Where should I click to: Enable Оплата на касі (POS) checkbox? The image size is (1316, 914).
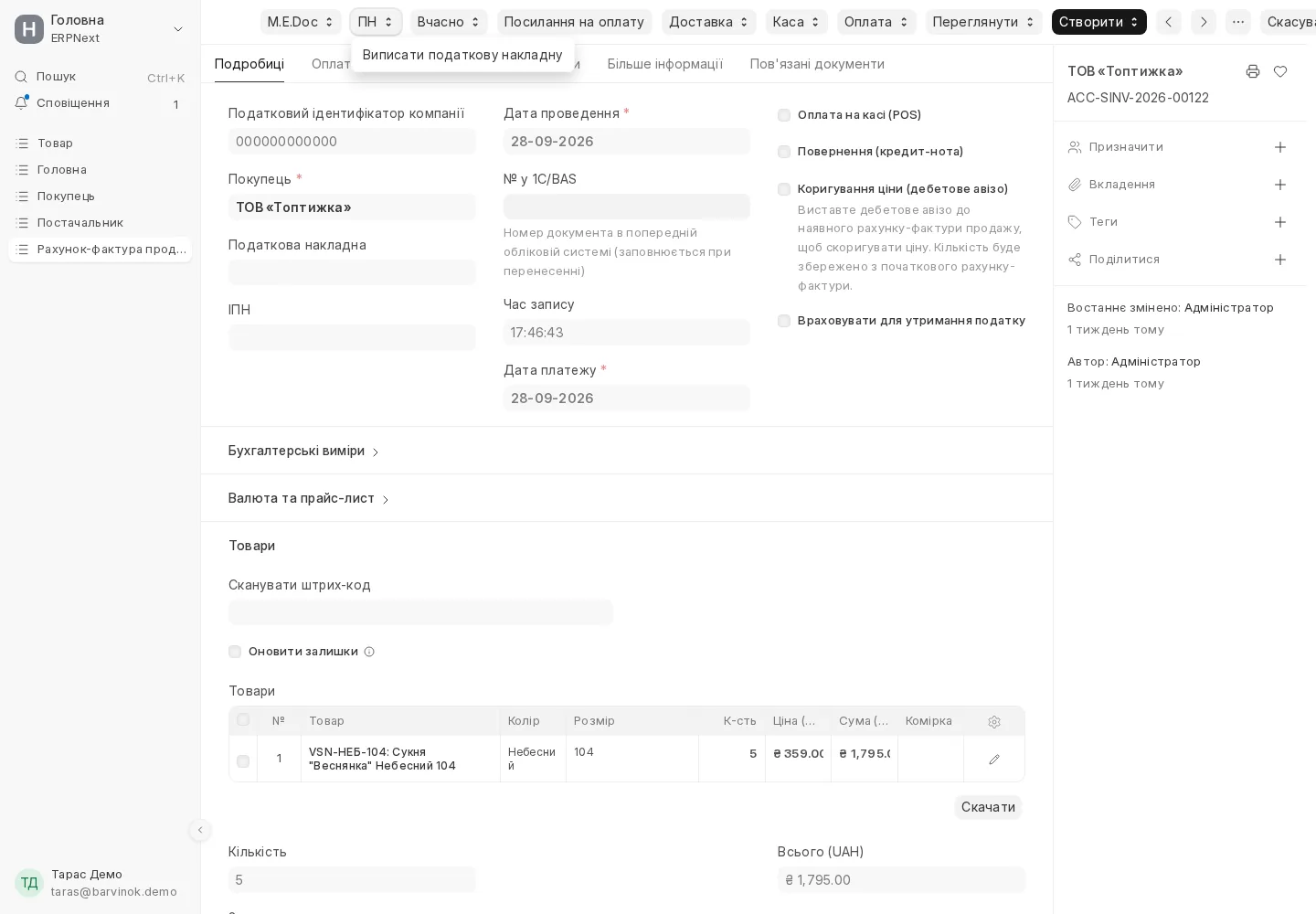(784, 115)
